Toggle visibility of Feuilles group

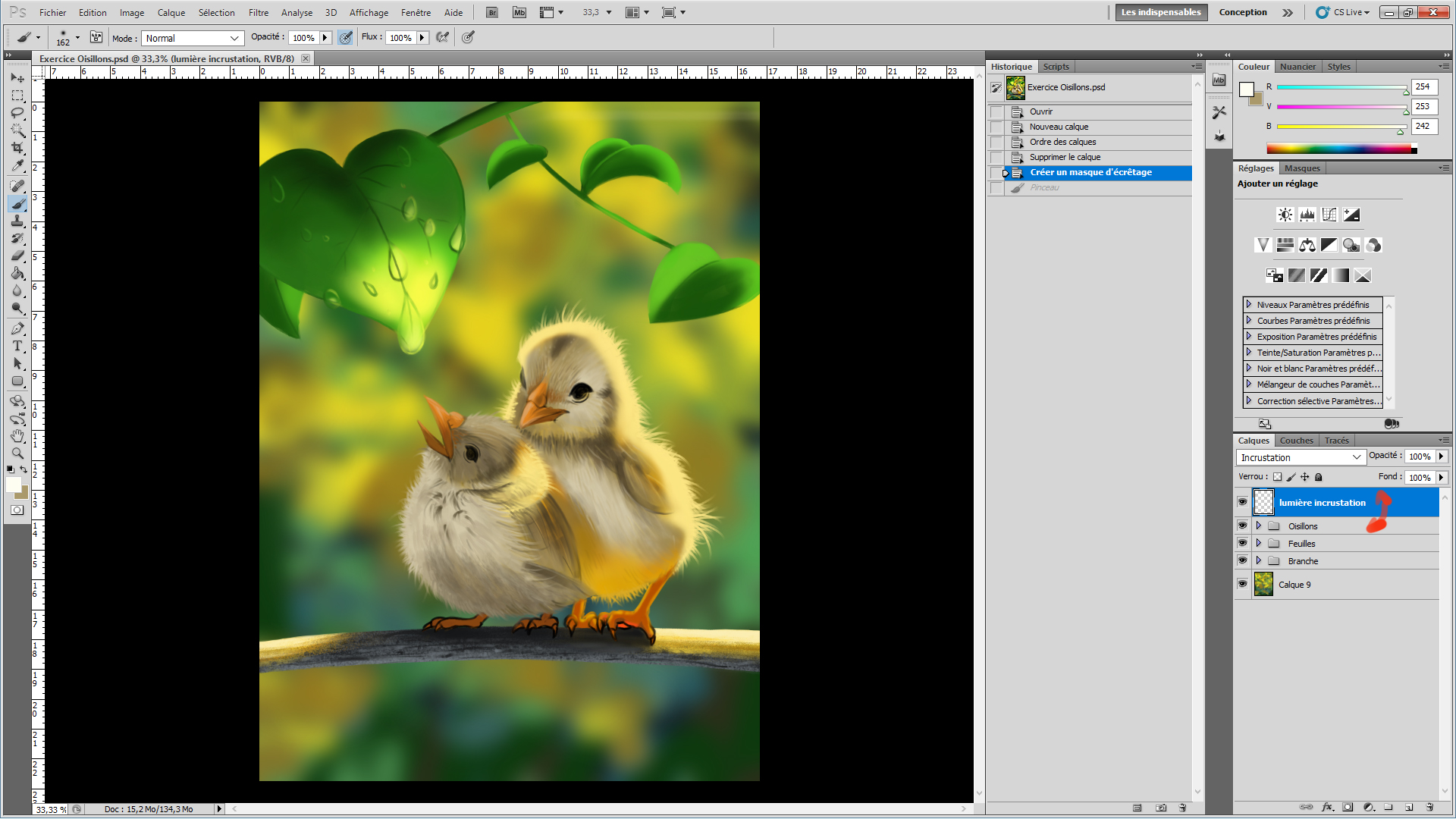(1242, 543)
